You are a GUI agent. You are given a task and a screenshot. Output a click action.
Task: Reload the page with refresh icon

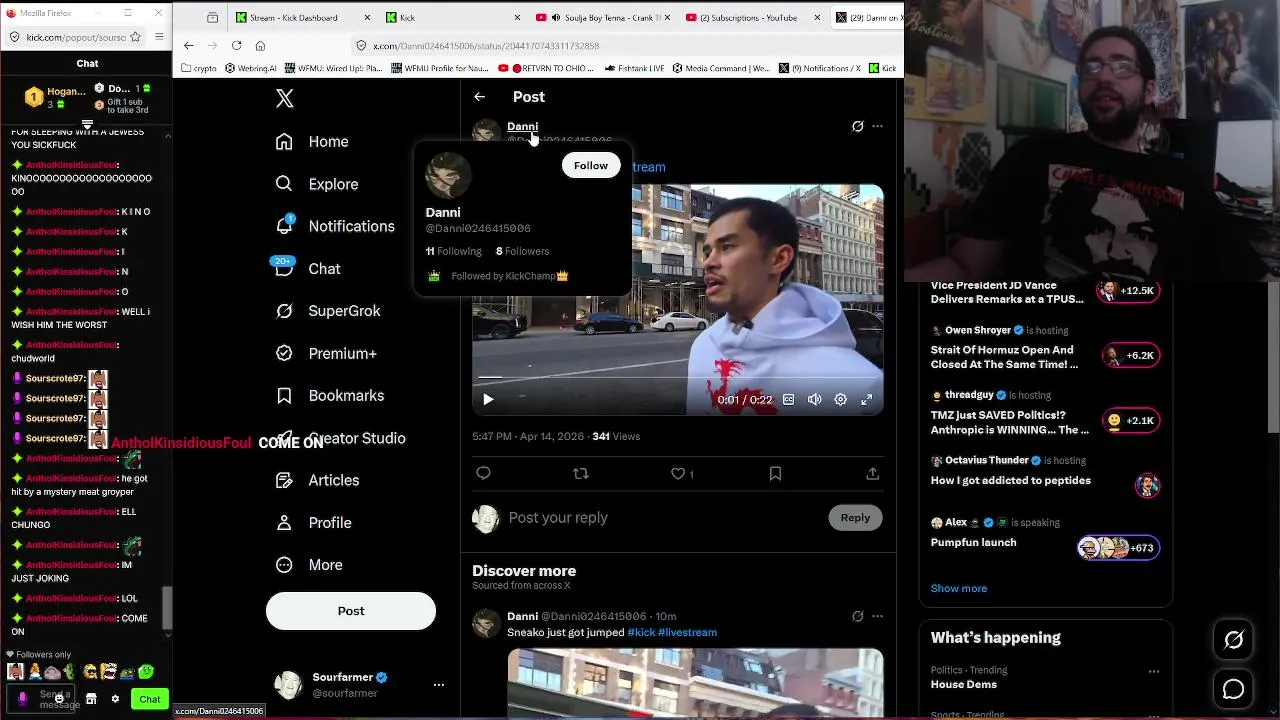point(236,45)
